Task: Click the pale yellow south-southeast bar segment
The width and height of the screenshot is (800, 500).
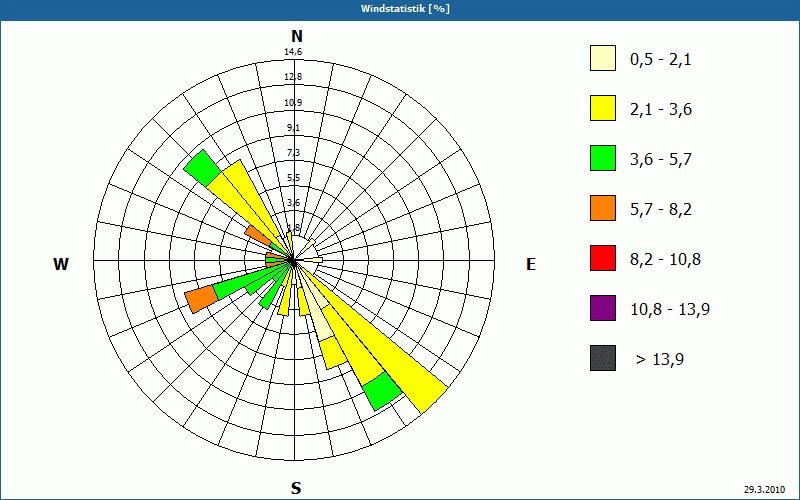Action: pyautogui.click(x=321, y=319)
